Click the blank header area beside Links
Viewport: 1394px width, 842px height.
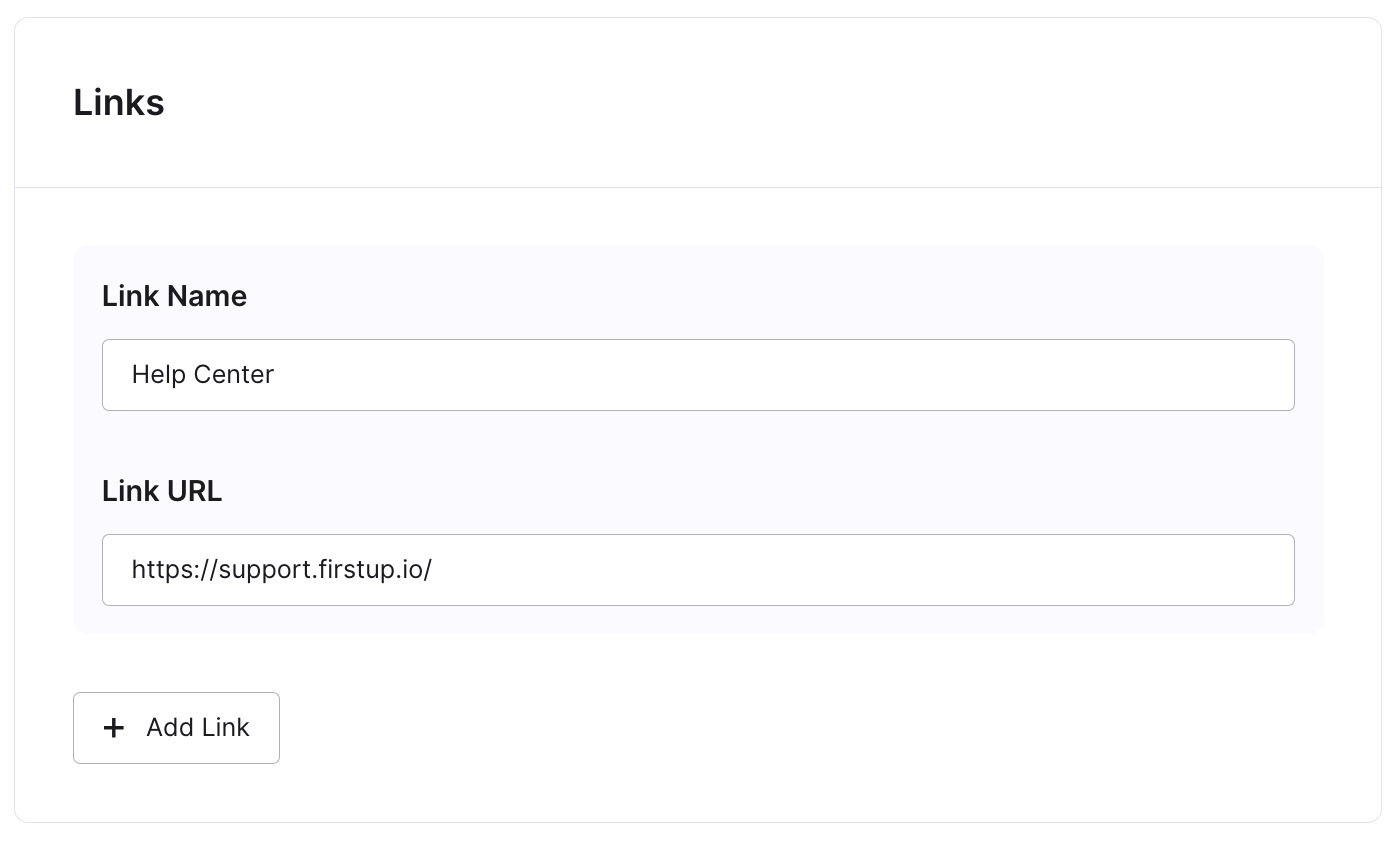770,103
